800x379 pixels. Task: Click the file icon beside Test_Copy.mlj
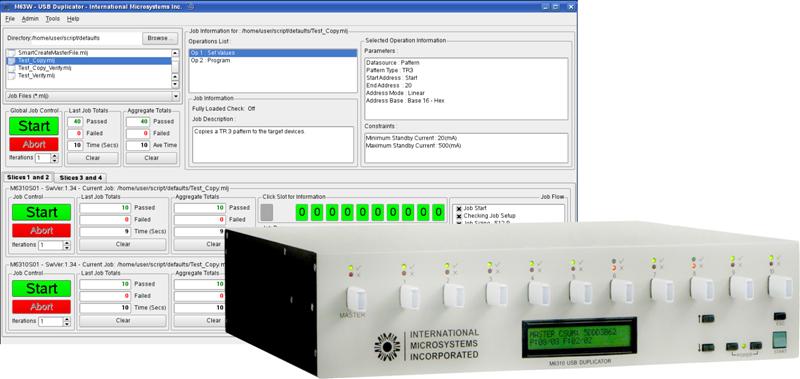tap(12, 60)
